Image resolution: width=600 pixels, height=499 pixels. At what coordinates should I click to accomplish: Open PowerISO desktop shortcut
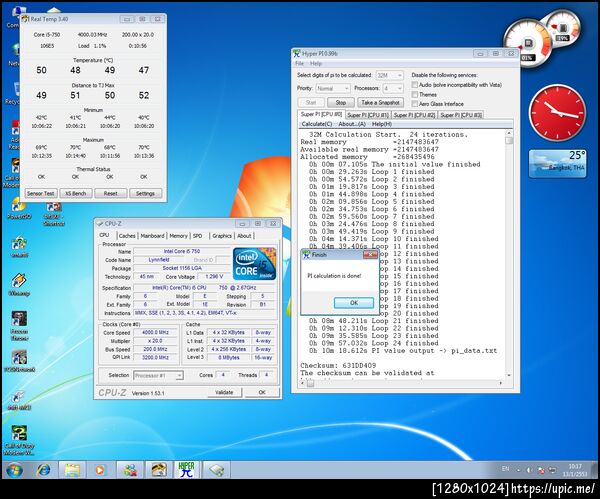(18, 209)
